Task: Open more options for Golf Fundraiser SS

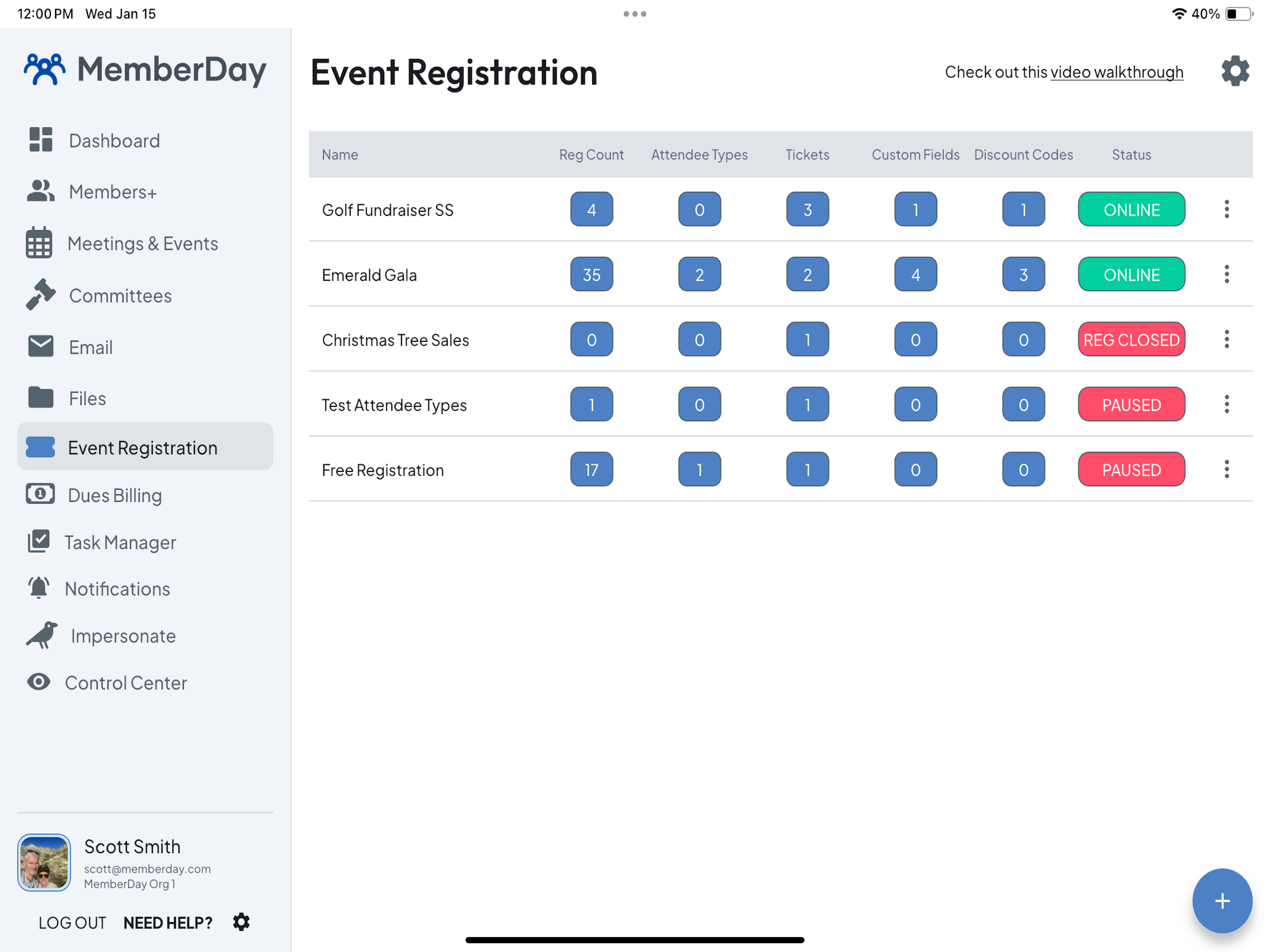Action: [x=1226, y=209]
